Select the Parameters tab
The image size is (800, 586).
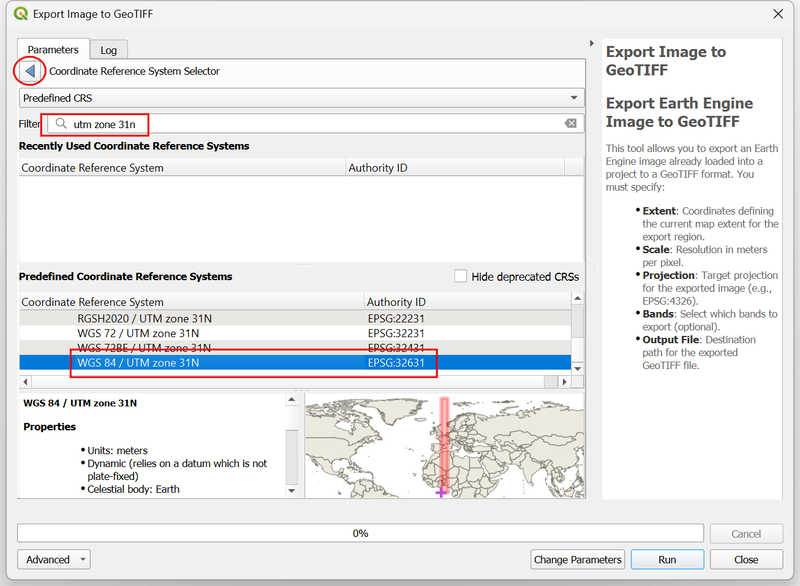tap(53, 50)
